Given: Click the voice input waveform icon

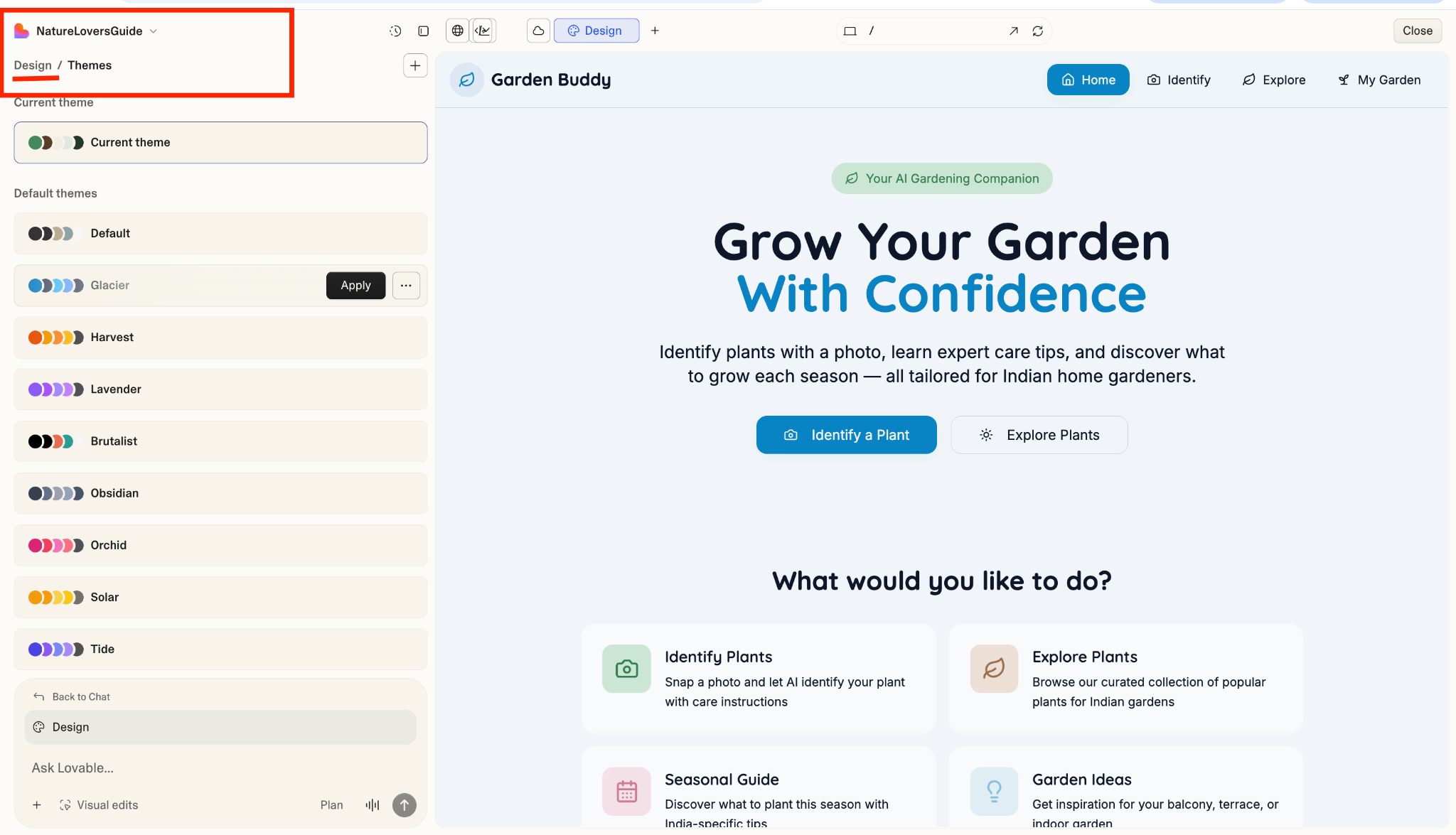Looking at the screenshot, I should [373, 804].
